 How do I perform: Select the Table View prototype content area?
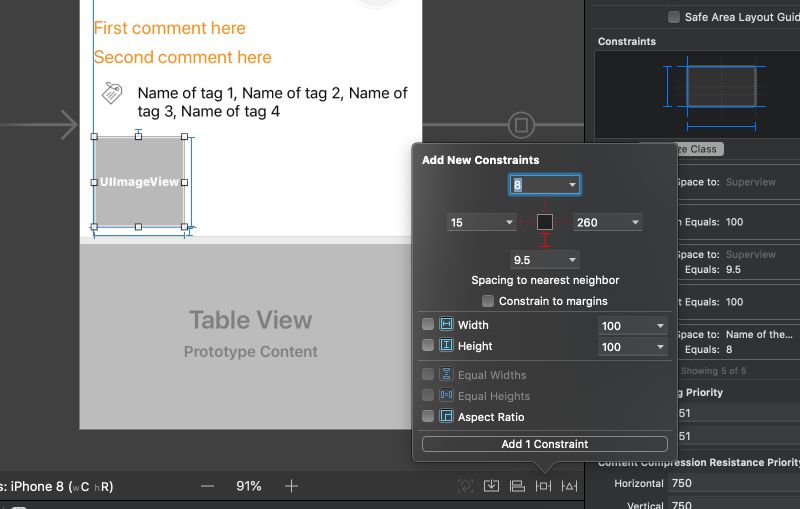(x=245, y=337)
